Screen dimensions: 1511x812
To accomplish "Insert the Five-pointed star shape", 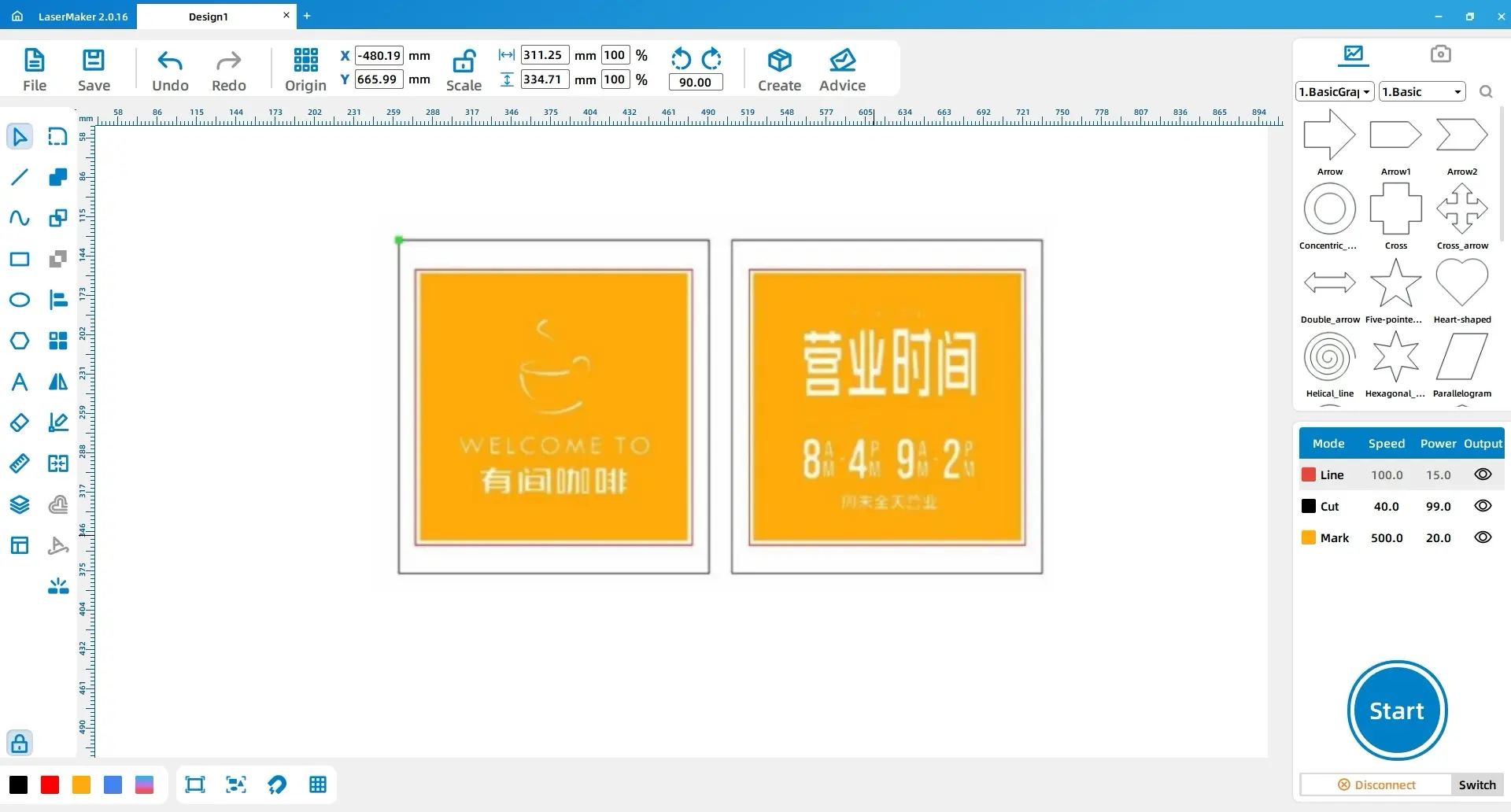I will pos(1395,290).
